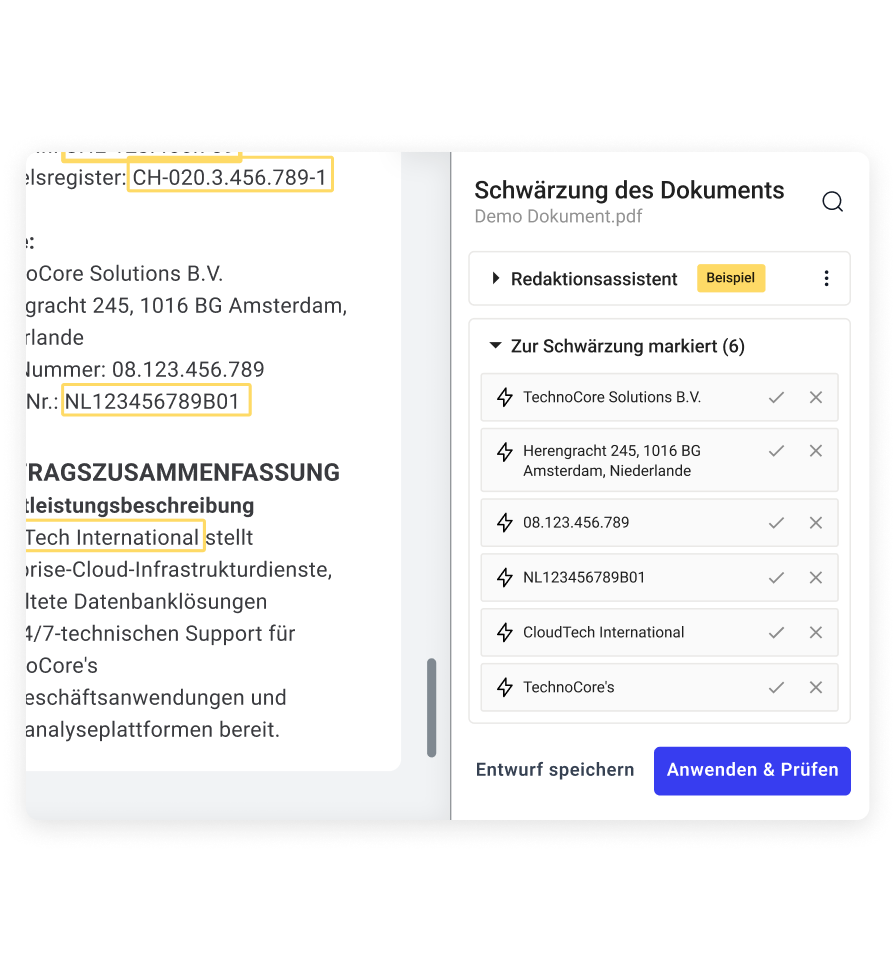The image size is (896, 971).
Task: Click the Schwärzung des Dokuments heading
Action: pos(629,190)
